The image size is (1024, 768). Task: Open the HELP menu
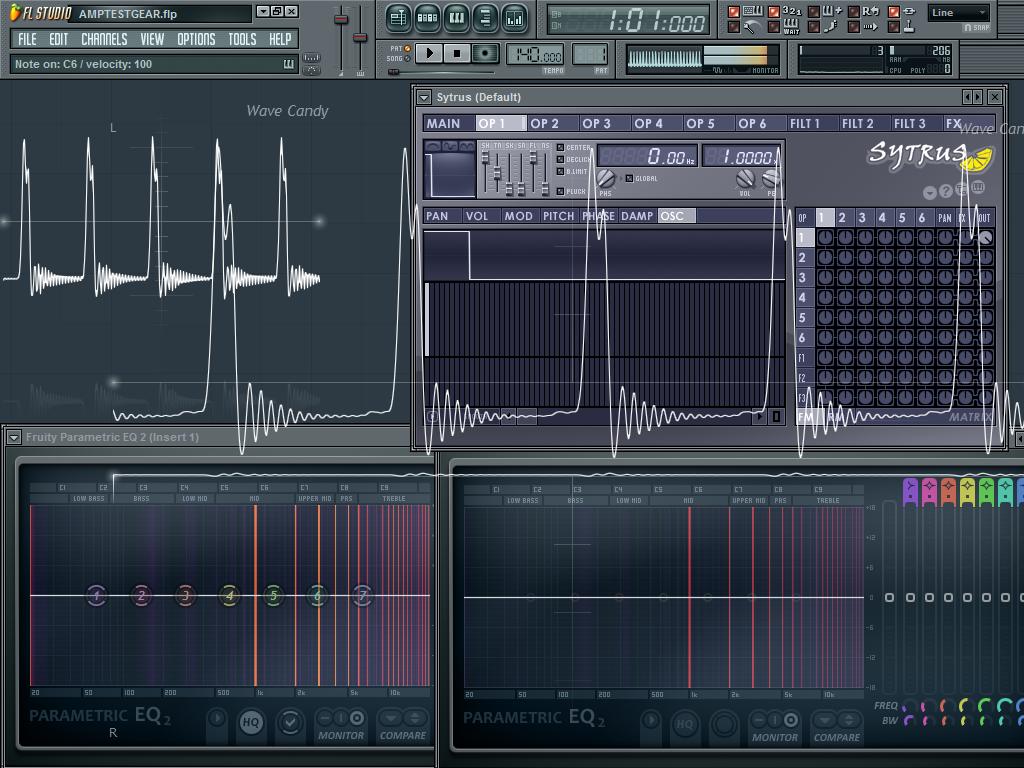[x=280, y=39]
